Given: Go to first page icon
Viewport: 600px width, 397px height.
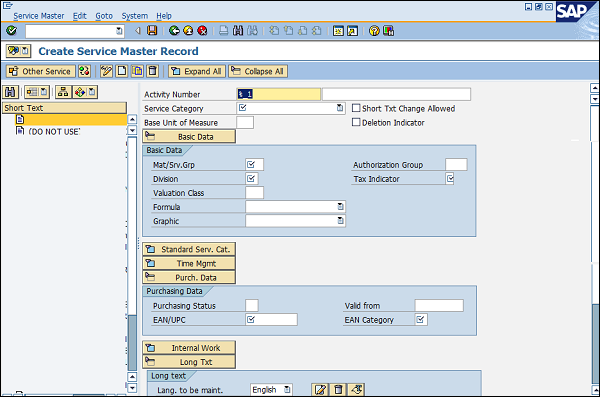Looking at the screenshot, I should tap(274, 31).
